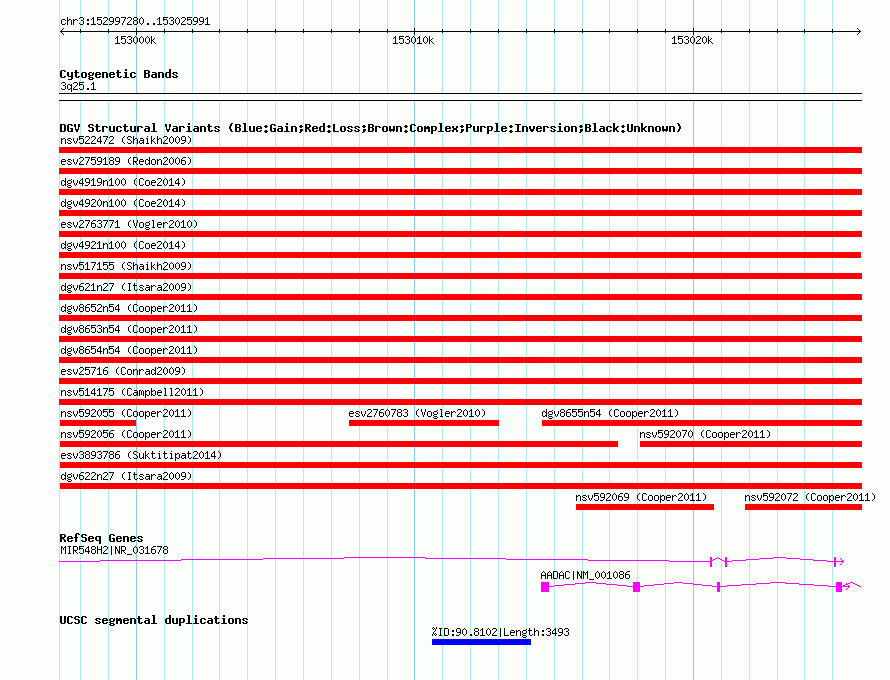Click the red bar under dgv622n27

coord(461,486)
